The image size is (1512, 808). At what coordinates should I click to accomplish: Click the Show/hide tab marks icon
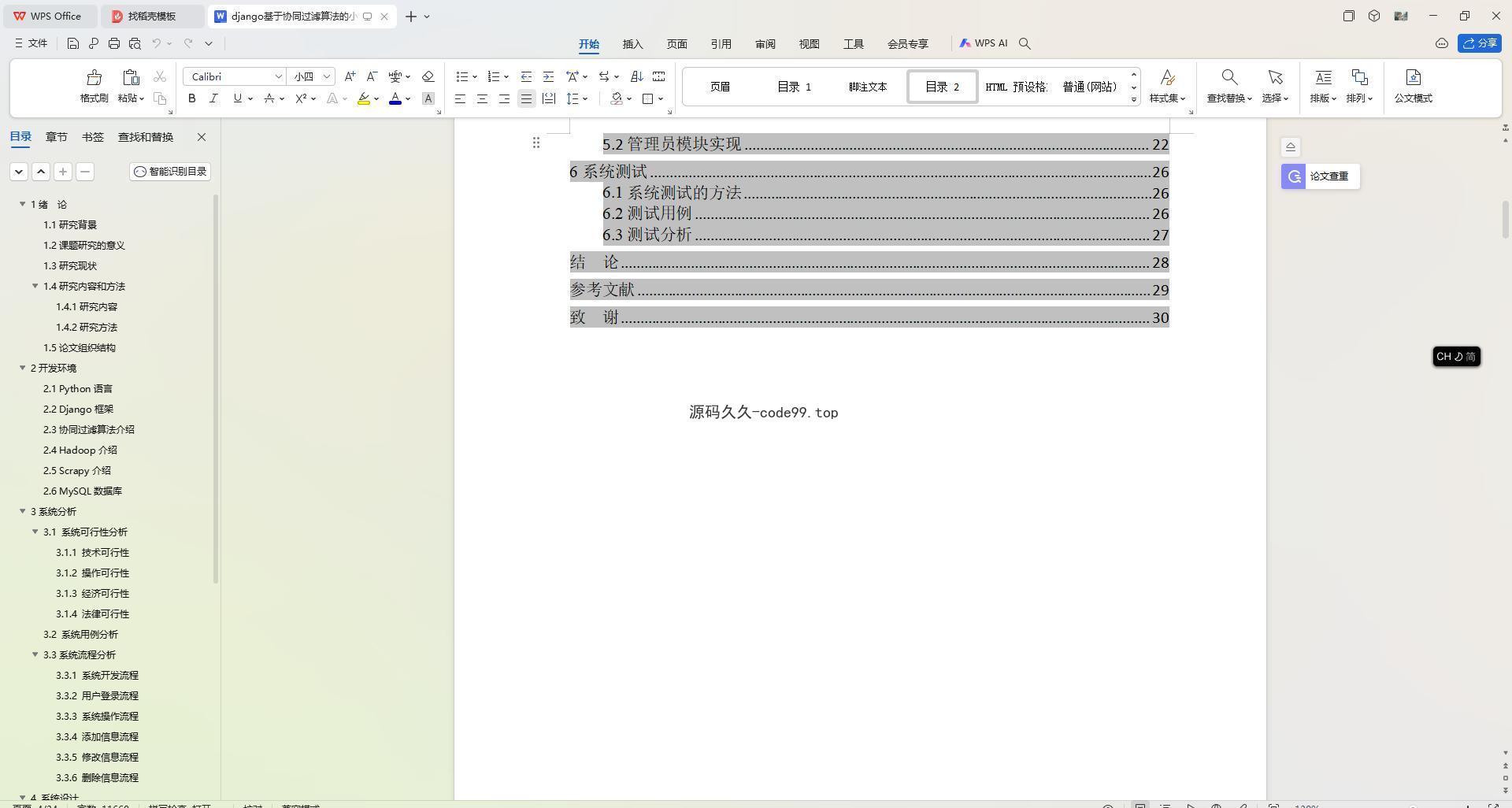coord(659,76)
